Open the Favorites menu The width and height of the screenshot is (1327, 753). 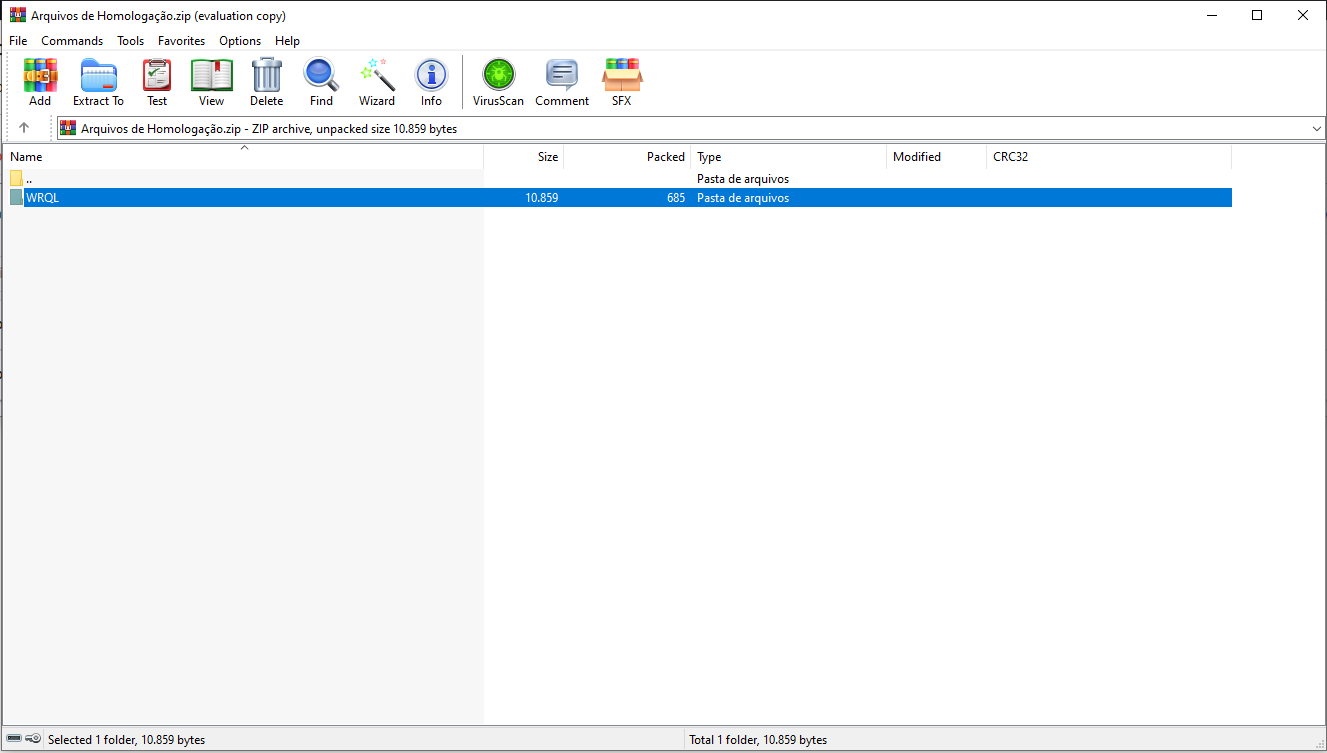(x=181, y=41)
